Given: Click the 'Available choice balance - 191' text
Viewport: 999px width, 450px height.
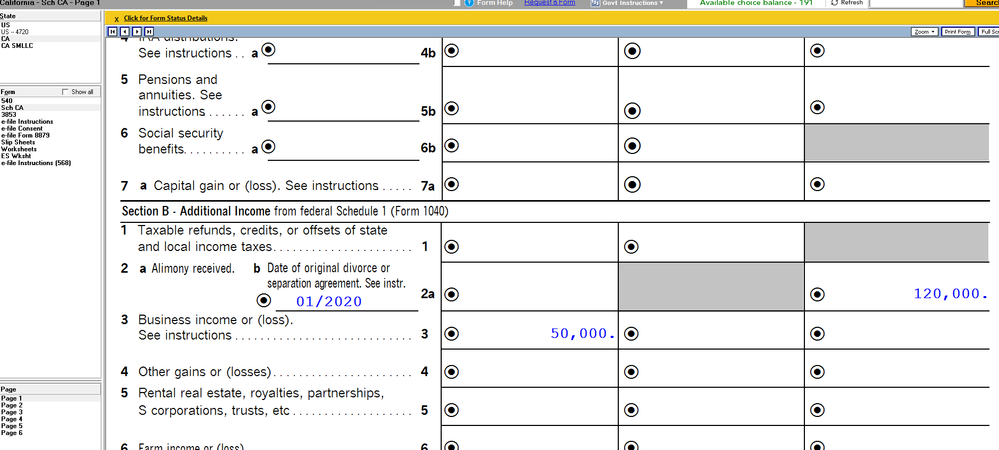Looking at the screenshot, I should point(756,3).
